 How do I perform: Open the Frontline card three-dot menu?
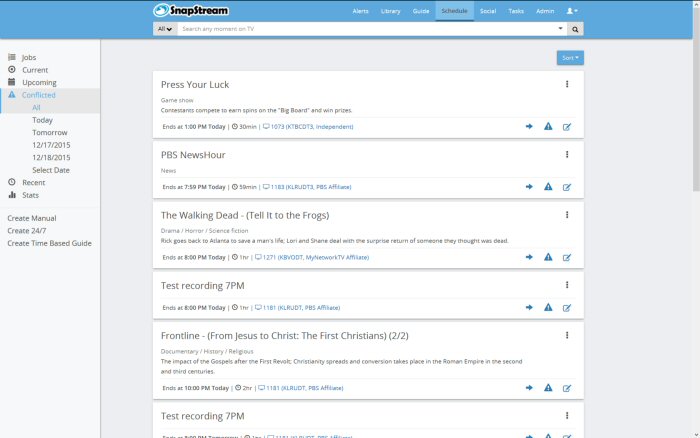(x=567, y=335)
